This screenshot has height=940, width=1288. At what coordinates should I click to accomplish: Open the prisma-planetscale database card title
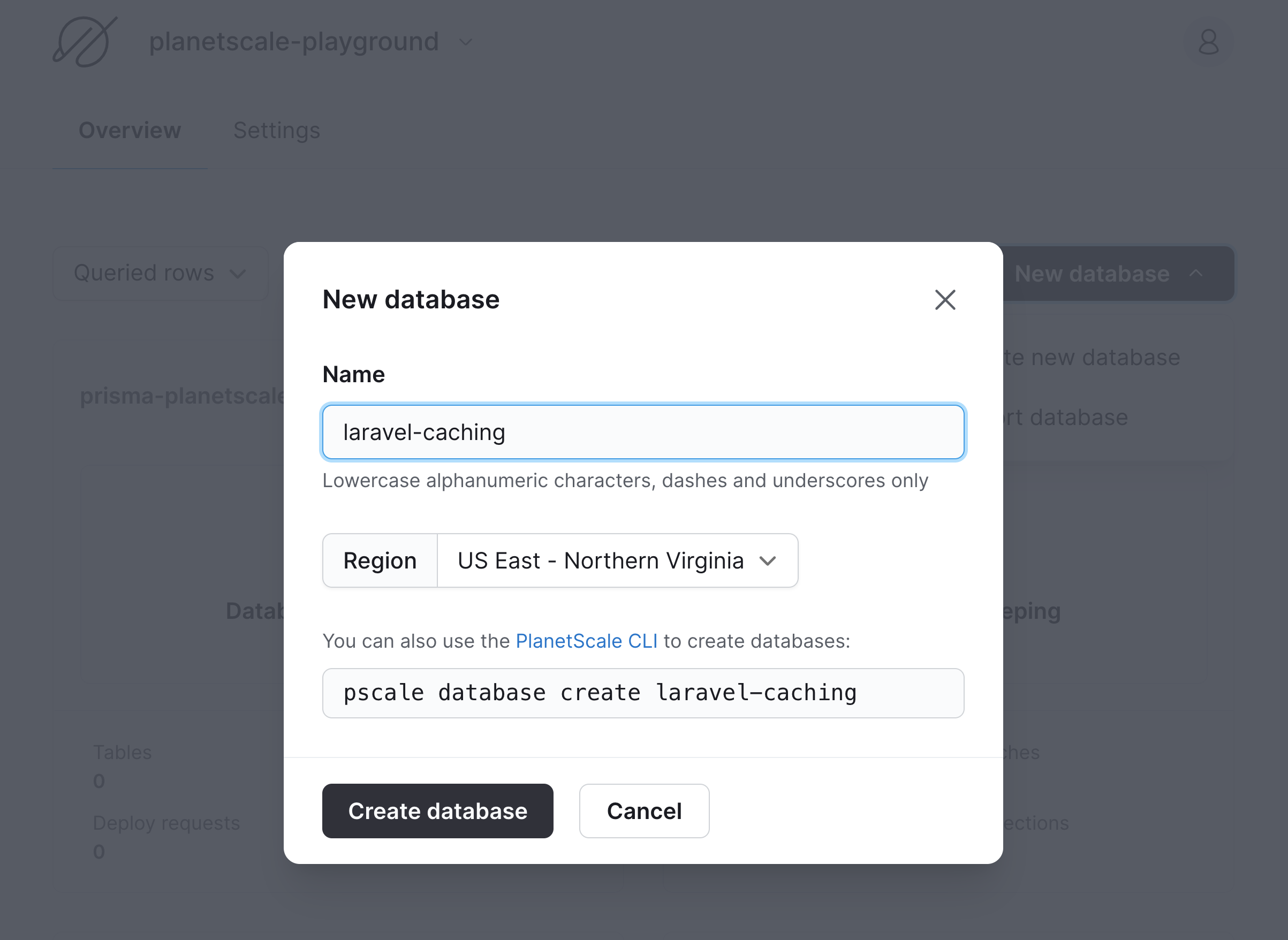pos(183,396)
